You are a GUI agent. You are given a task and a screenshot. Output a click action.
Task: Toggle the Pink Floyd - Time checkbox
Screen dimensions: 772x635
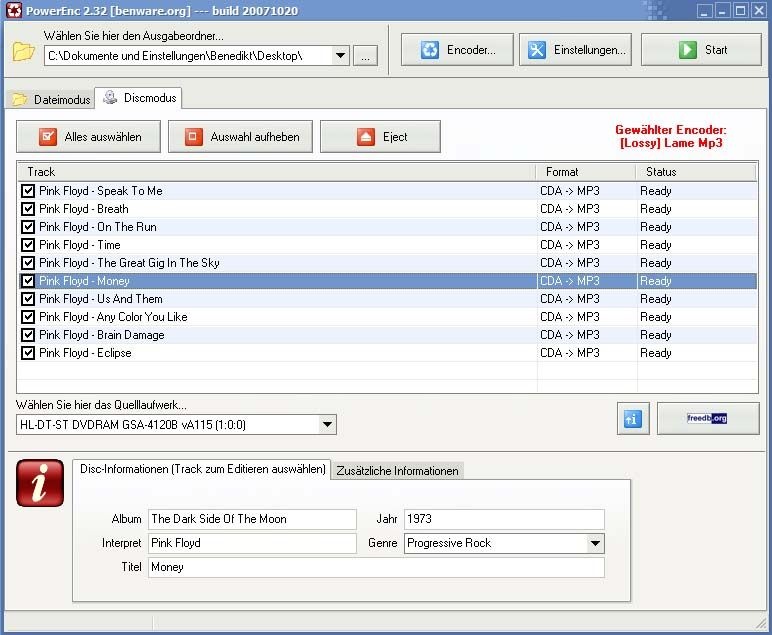[28, 245]
